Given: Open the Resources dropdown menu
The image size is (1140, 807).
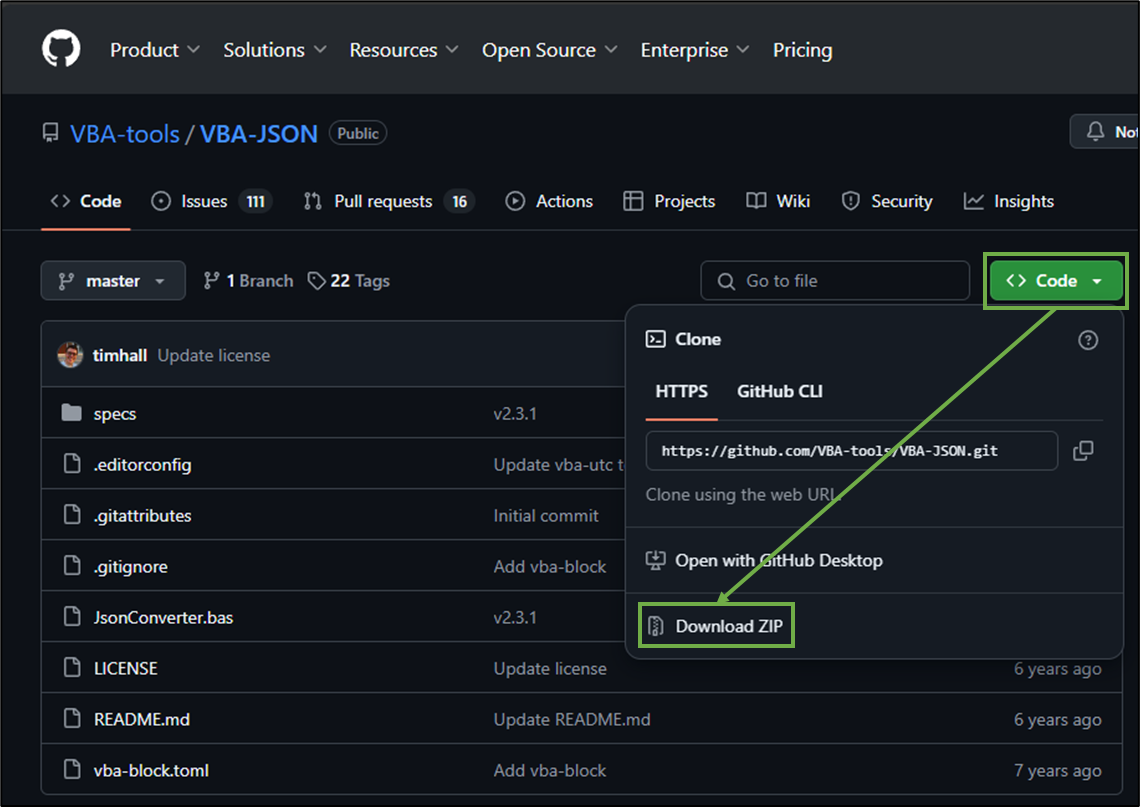Looking at the screenshot, I should [404, 50].
